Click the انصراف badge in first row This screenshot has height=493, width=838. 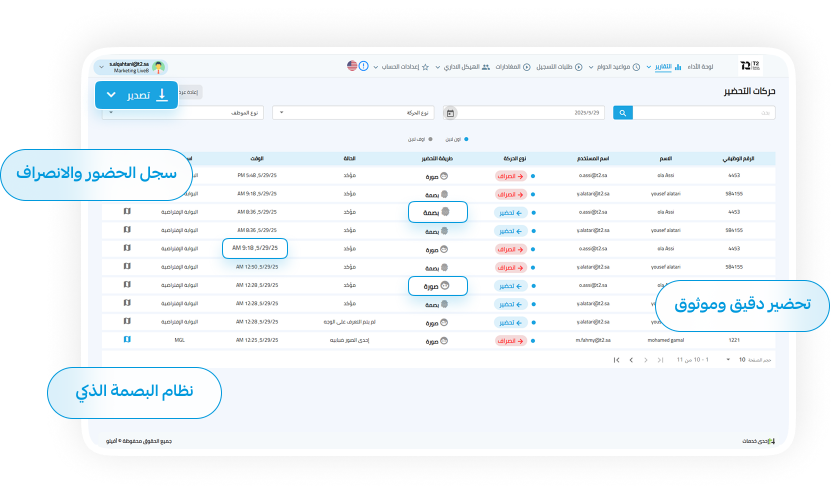point(510,175)
